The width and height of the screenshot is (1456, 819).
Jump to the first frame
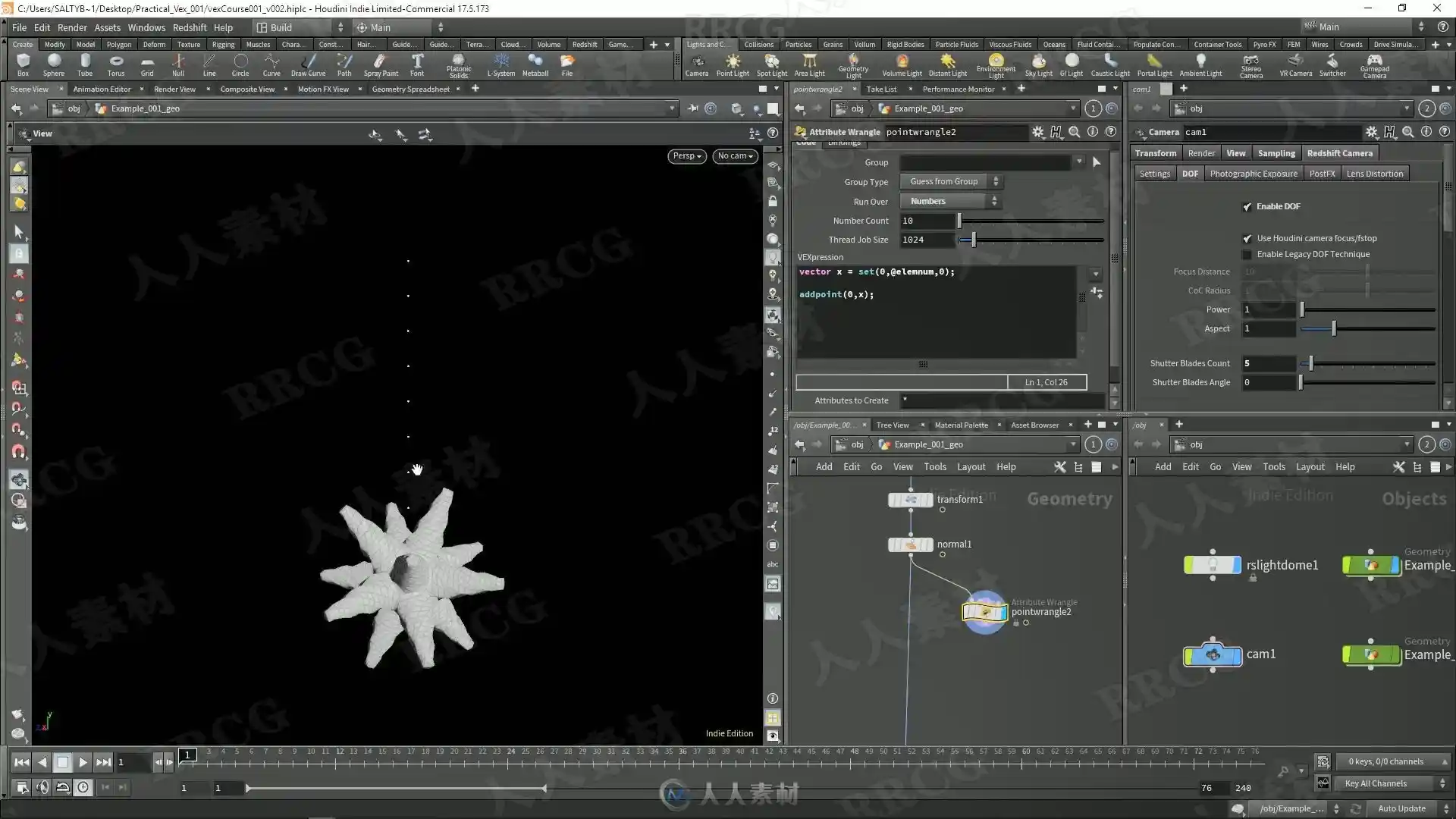pyautogui.click(x=21, y=762)
